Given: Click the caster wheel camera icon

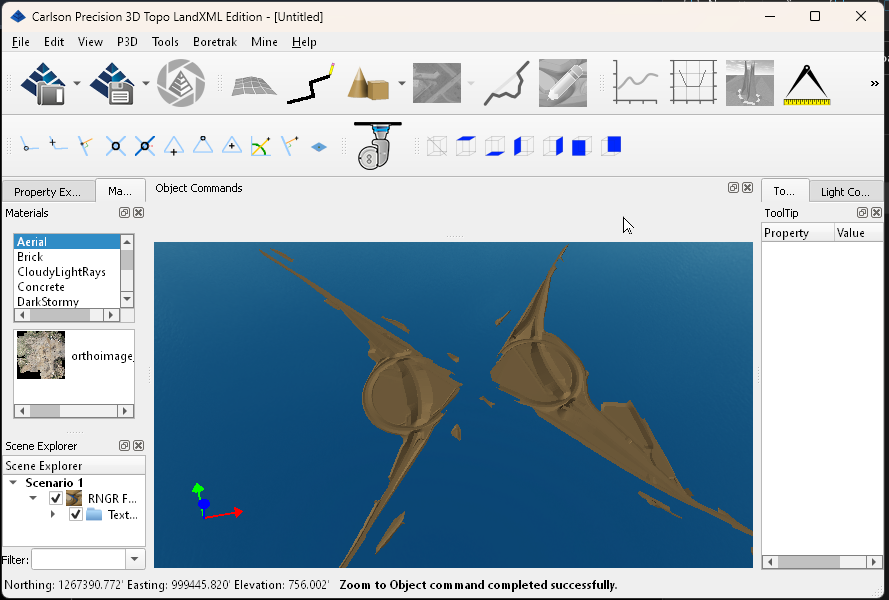Looking at the screenshot, I should [377, 145].
